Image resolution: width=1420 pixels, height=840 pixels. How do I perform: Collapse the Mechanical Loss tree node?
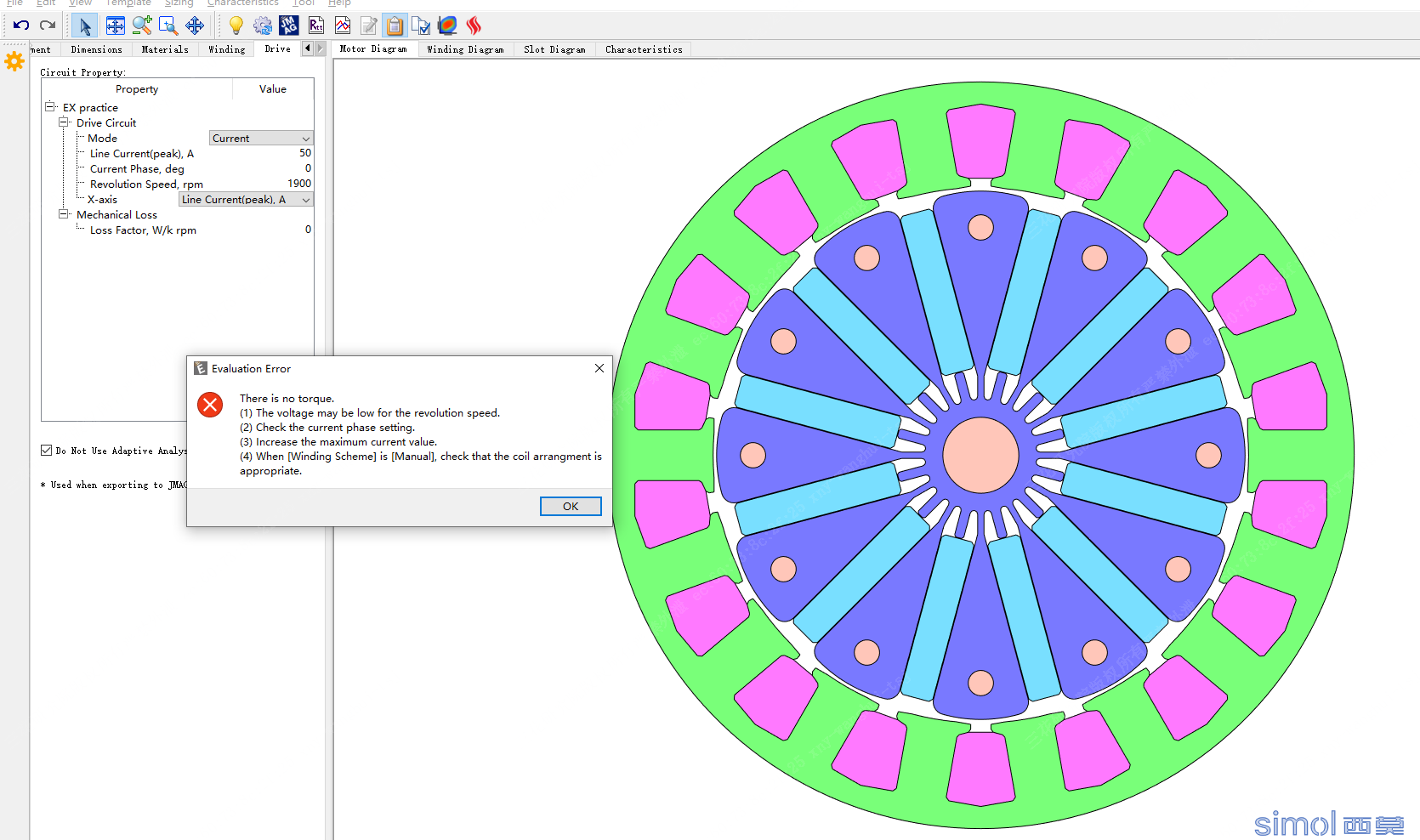click(64, 214)
